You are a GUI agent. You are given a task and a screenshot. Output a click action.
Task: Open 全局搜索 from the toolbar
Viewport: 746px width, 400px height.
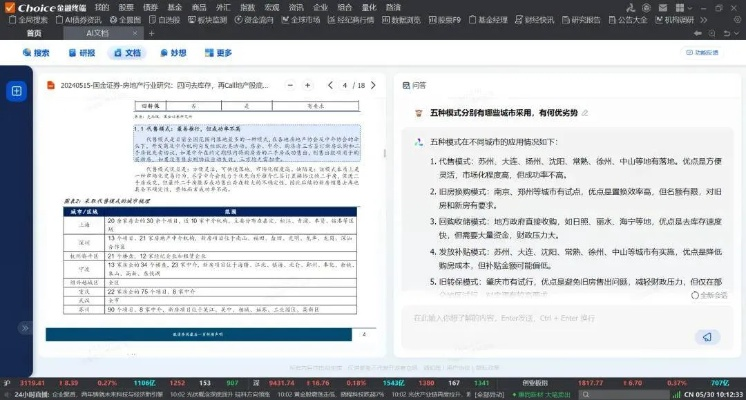pyautogui.click(x=30, y=19)
